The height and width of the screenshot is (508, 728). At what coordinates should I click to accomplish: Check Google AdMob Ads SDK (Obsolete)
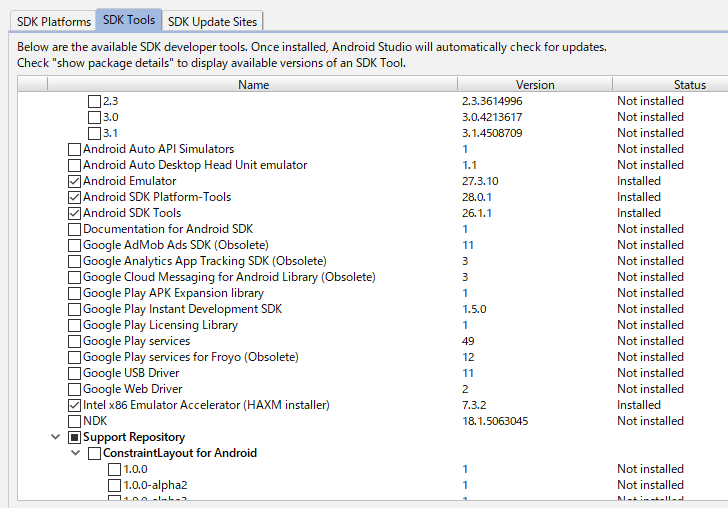coord(74,245)
